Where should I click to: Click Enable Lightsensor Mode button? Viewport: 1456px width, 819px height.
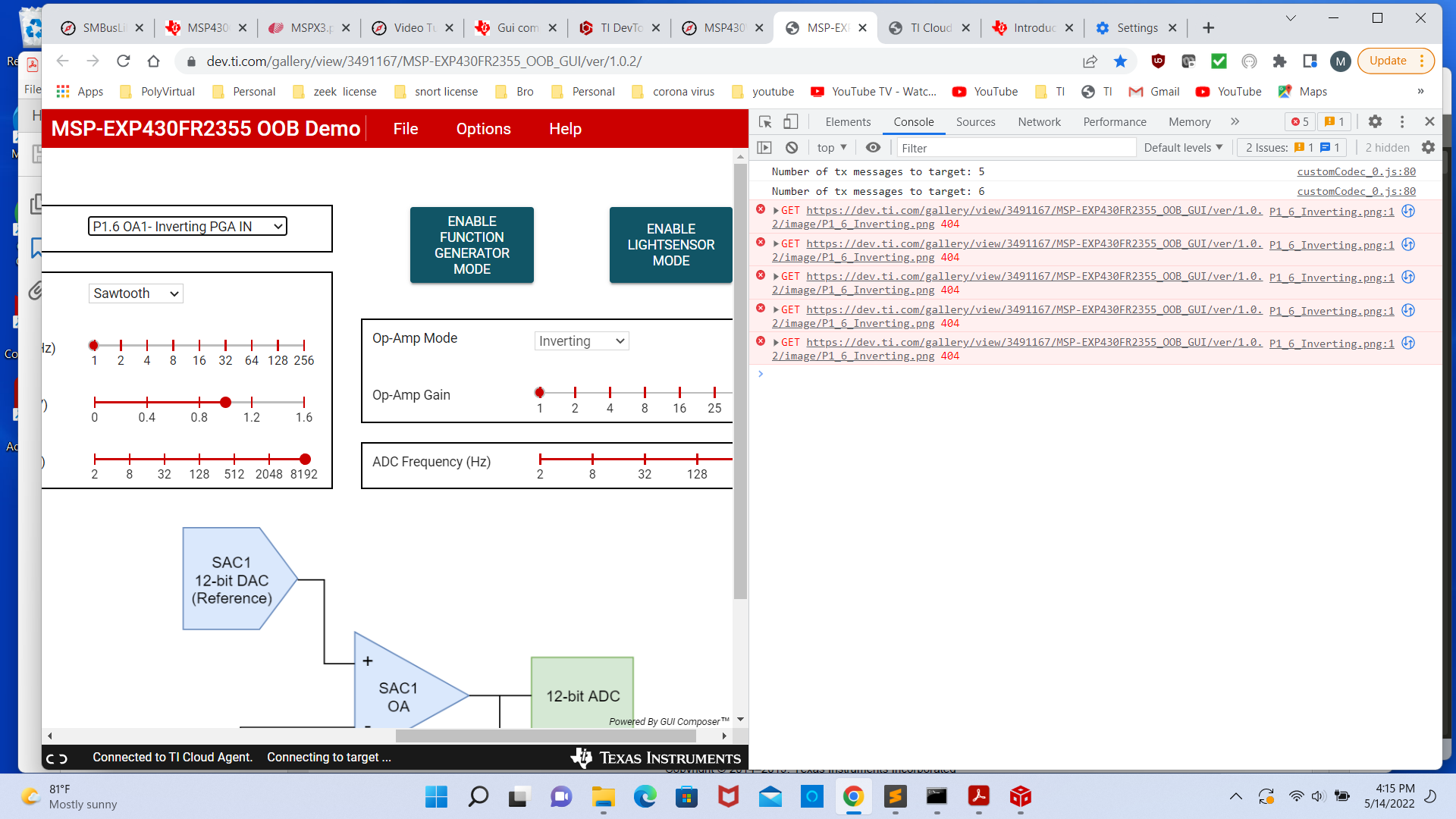(670, 245)
